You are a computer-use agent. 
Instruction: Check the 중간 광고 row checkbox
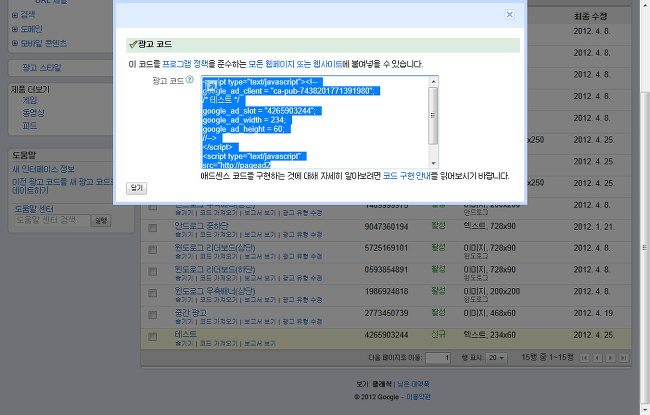coord(153,315)
